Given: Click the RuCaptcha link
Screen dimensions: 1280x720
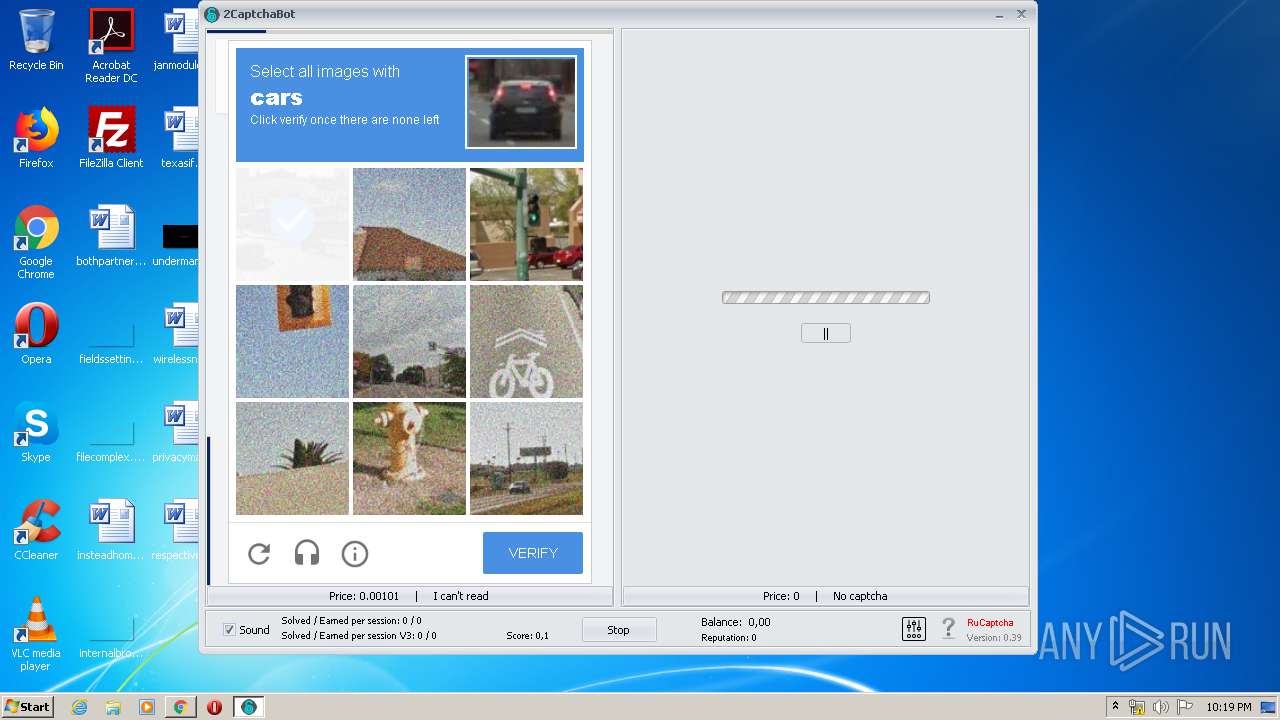Looking at the screenshot, I should pos(990,622).
